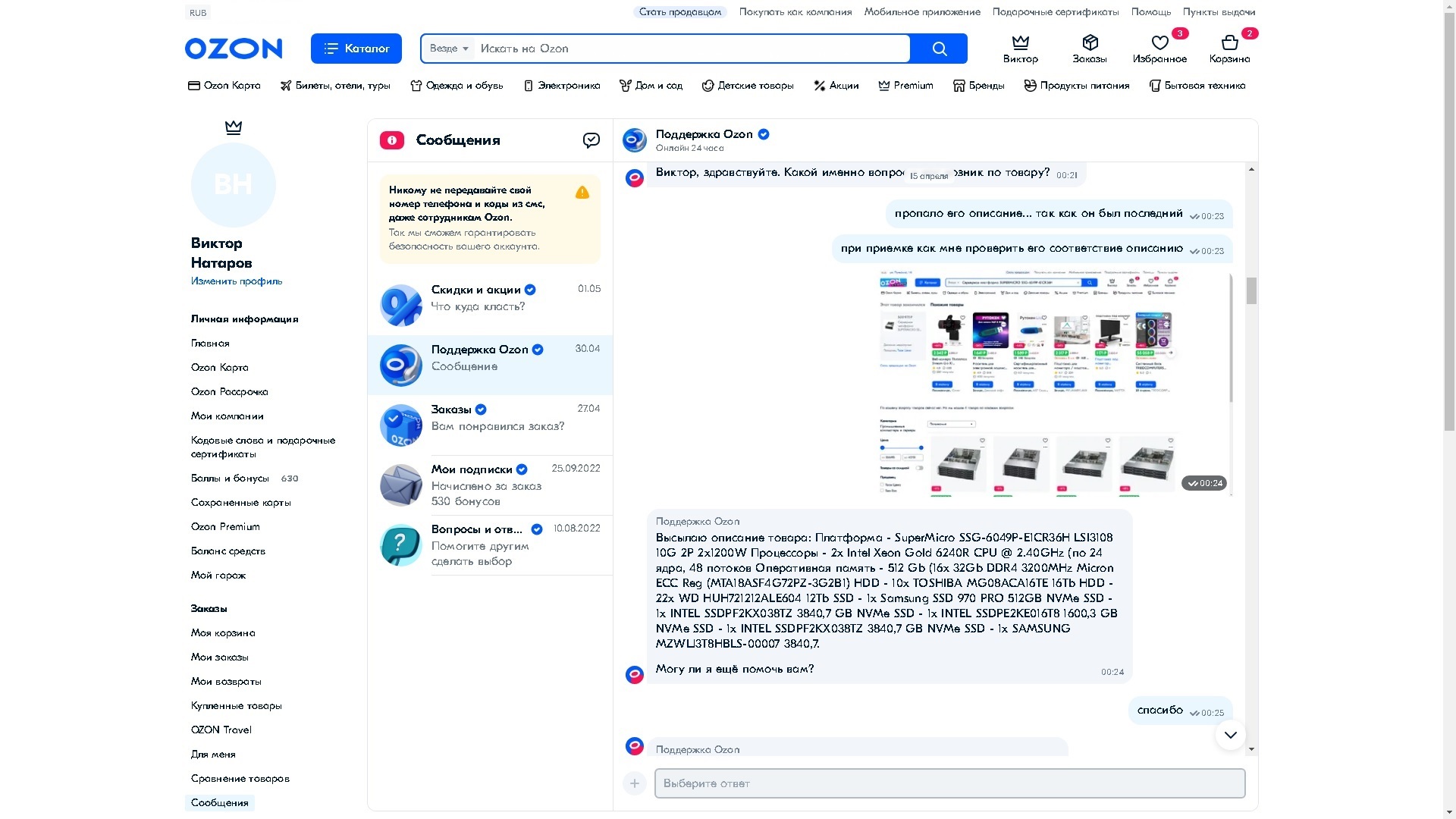
Task: Open Электроника category
Action: [562, 86]
